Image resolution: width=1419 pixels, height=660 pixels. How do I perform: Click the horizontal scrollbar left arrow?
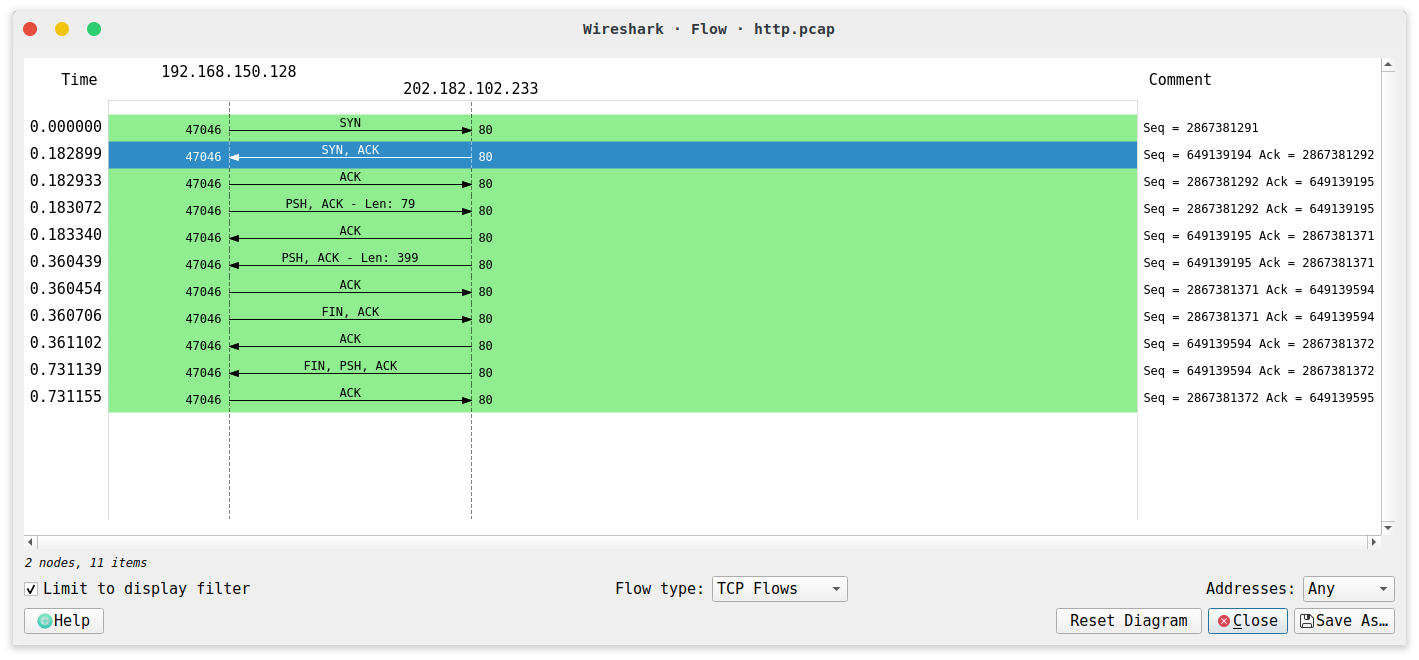[30, 542]
